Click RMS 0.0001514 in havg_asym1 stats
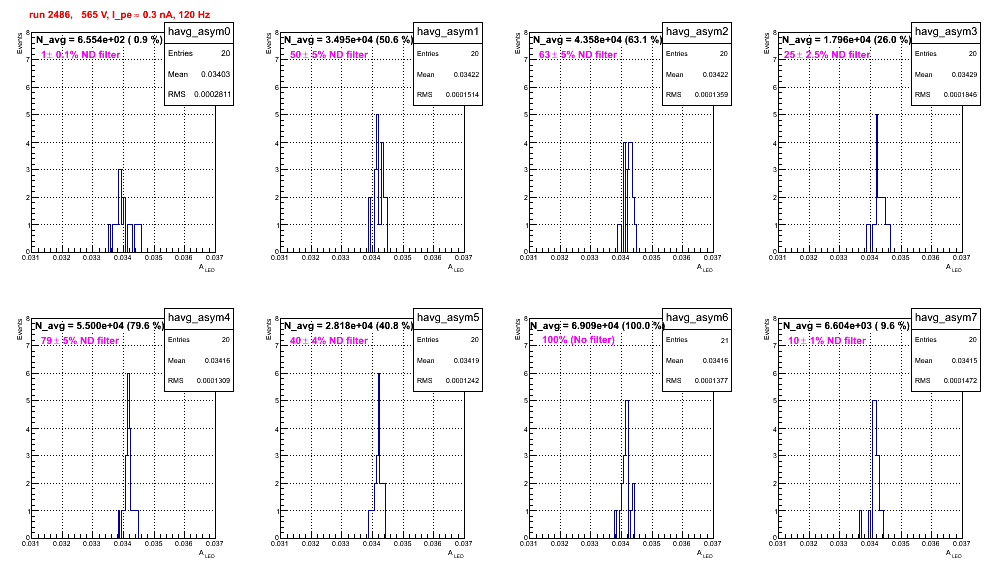This screenshot has height=572, width=996. 448,94
